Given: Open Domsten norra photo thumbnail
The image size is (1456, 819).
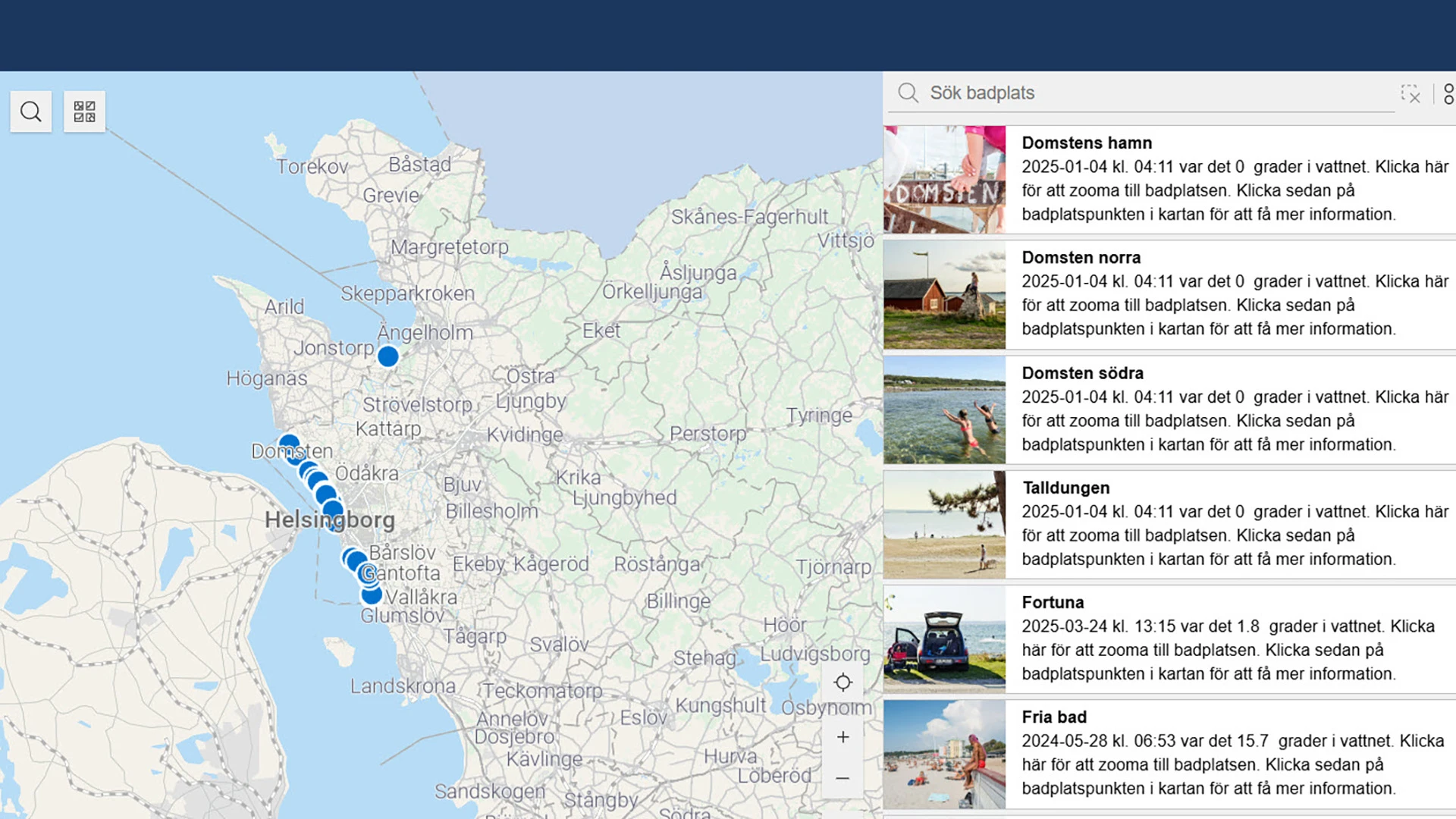Looking at the screenshot, I should click(944, 295).
